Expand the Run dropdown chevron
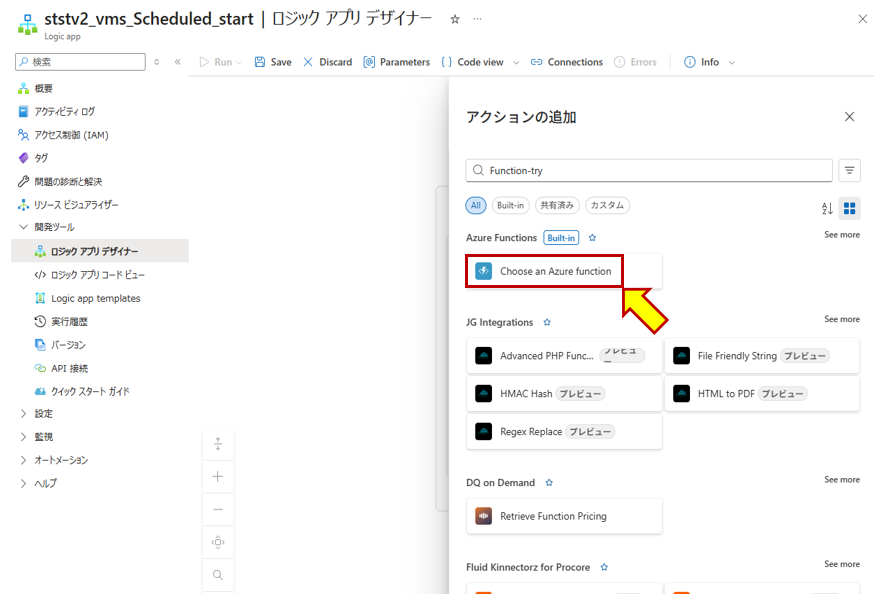This screenshot has width=875, height=598. 239,62
